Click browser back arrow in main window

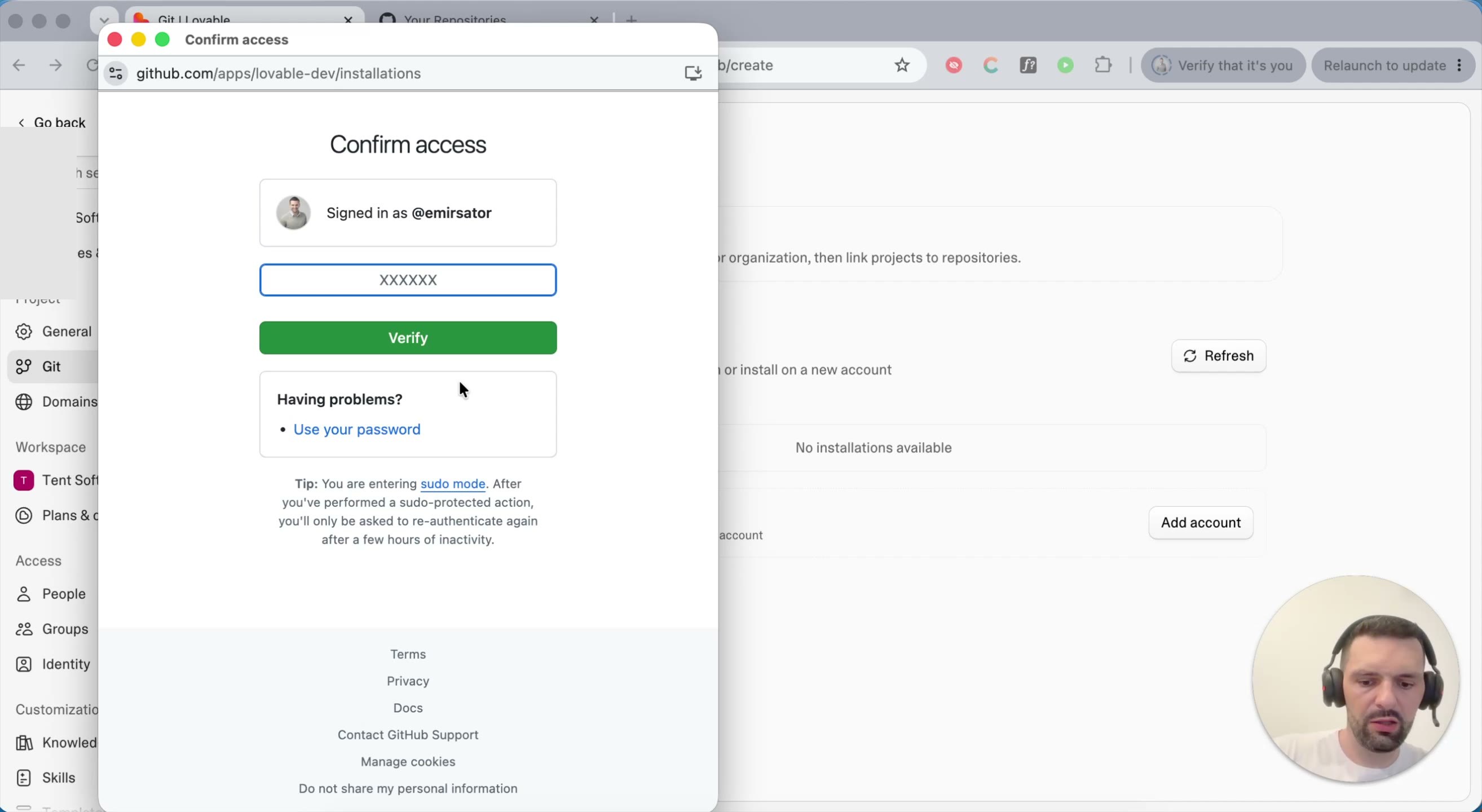(19, 65)
